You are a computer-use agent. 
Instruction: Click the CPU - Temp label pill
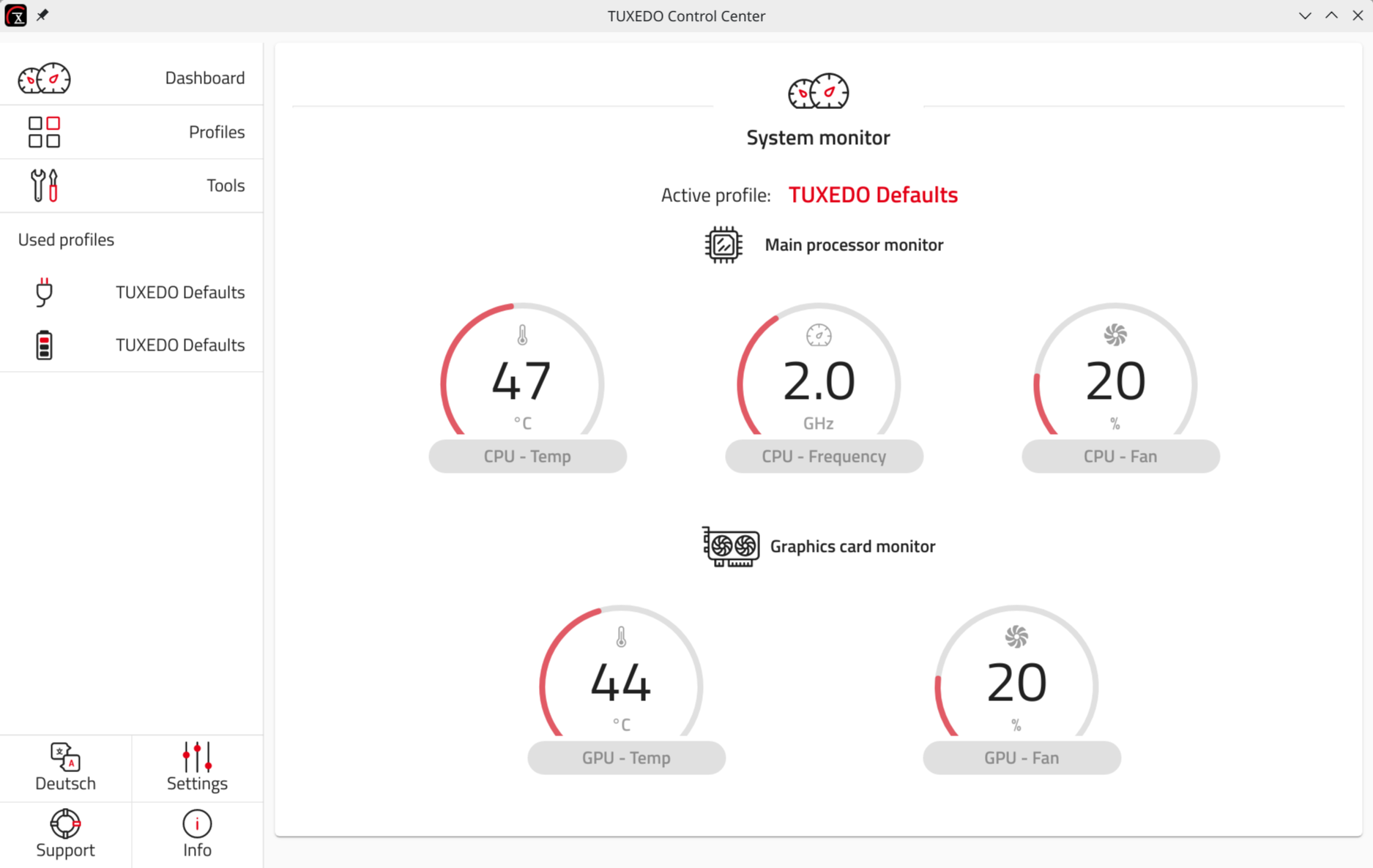(527, 456)
